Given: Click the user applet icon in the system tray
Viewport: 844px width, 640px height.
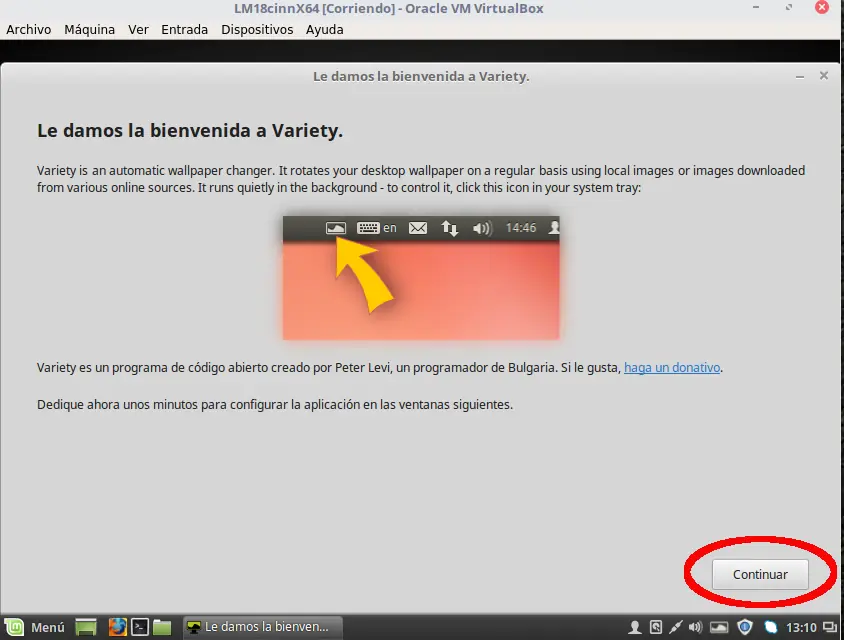Looking at the screenshot, I should pos(635,627).
